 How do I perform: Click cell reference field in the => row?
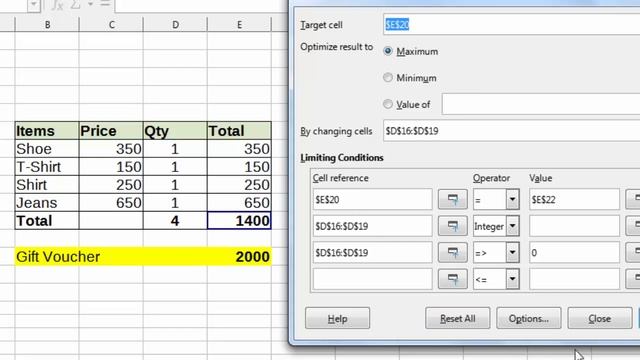(x=372, y=253)
